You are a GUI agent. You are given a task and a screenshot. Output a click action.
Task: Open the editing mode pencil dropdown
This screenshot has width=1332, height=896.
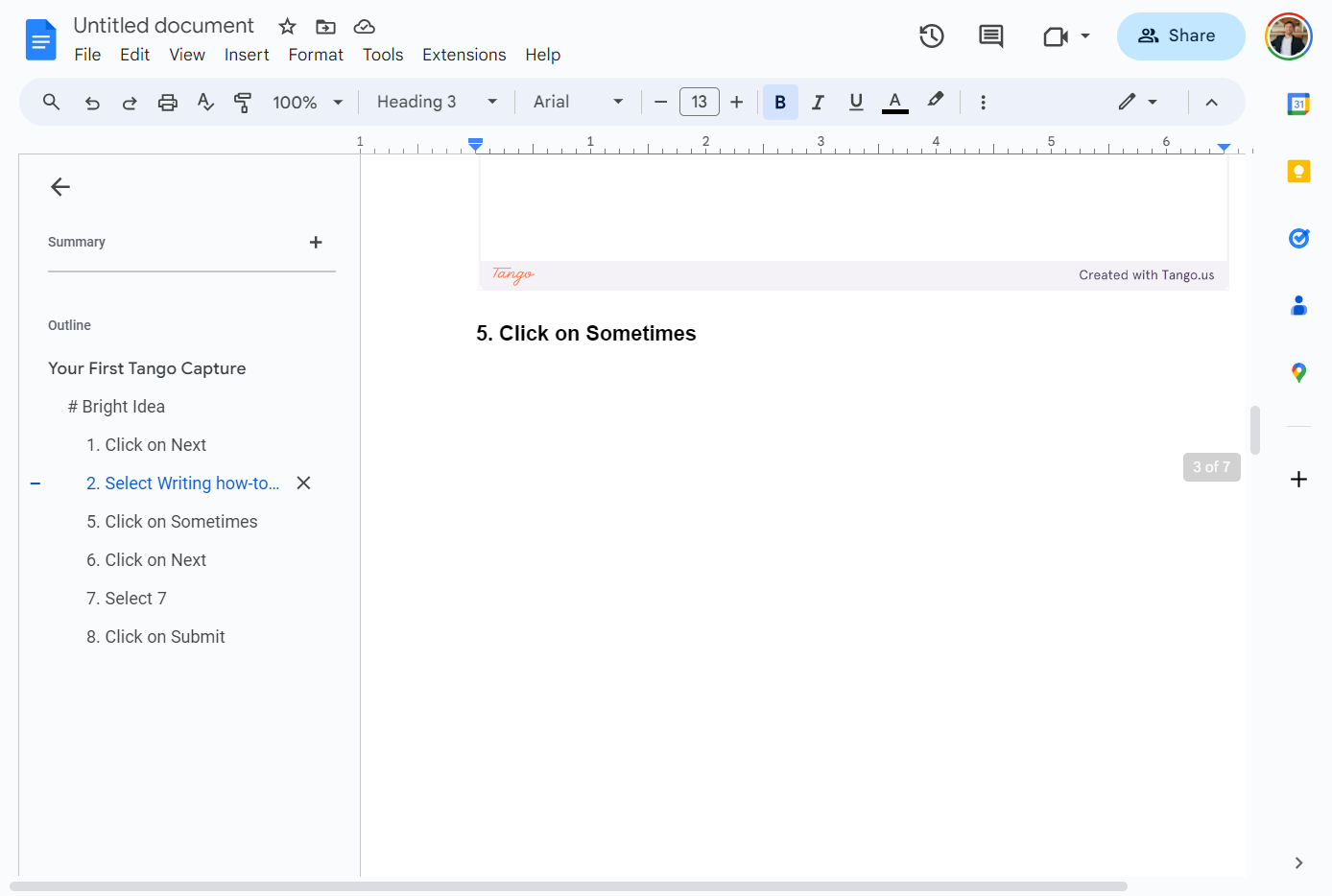click(1138, 102)
